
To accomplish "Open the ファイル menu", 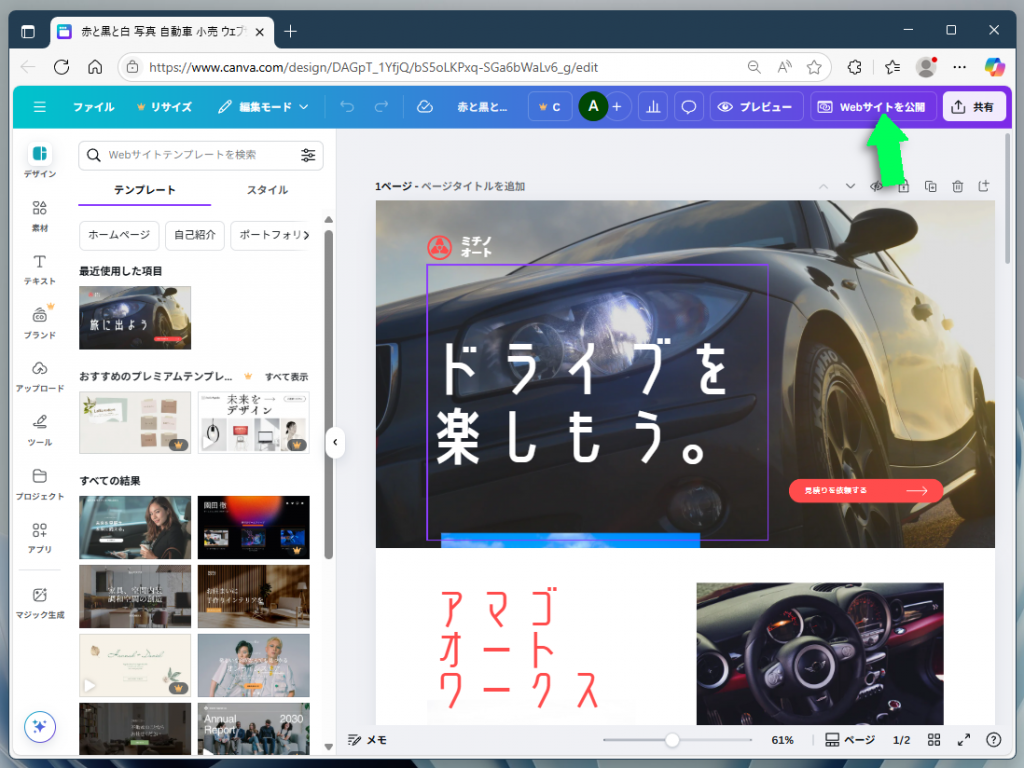I will point(93,106).
